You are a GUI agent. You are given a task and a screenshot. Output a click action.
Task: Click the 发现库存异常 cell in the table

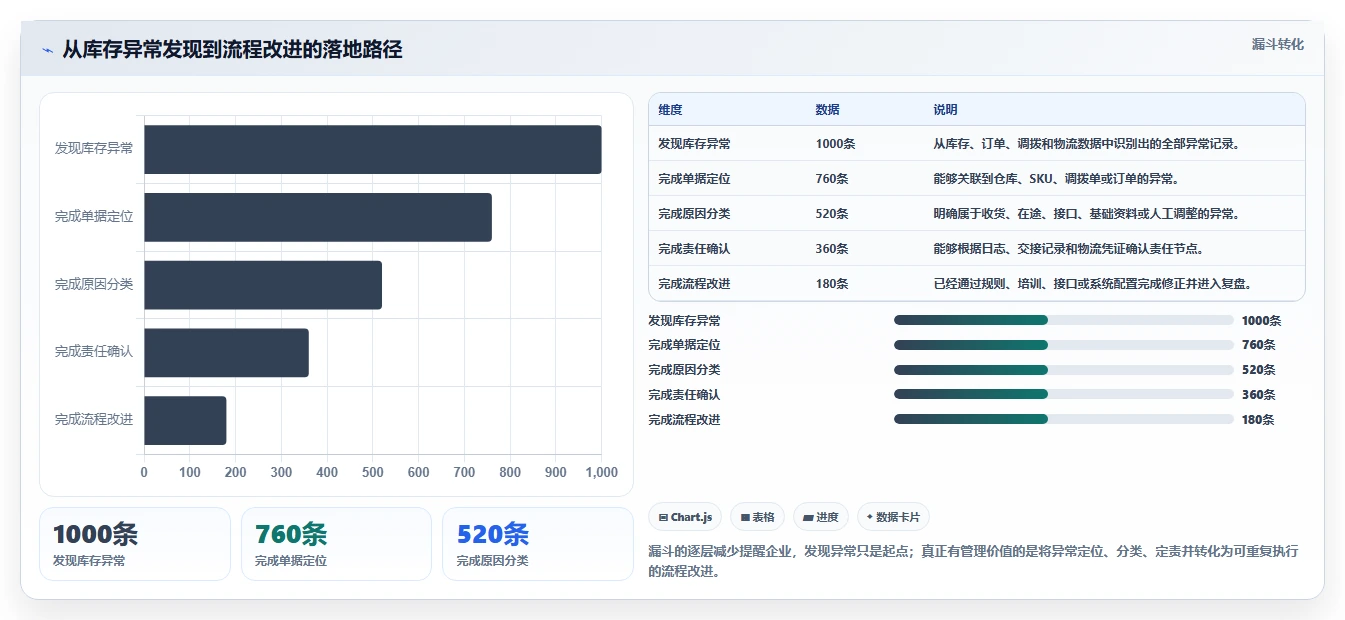[694, 144]
